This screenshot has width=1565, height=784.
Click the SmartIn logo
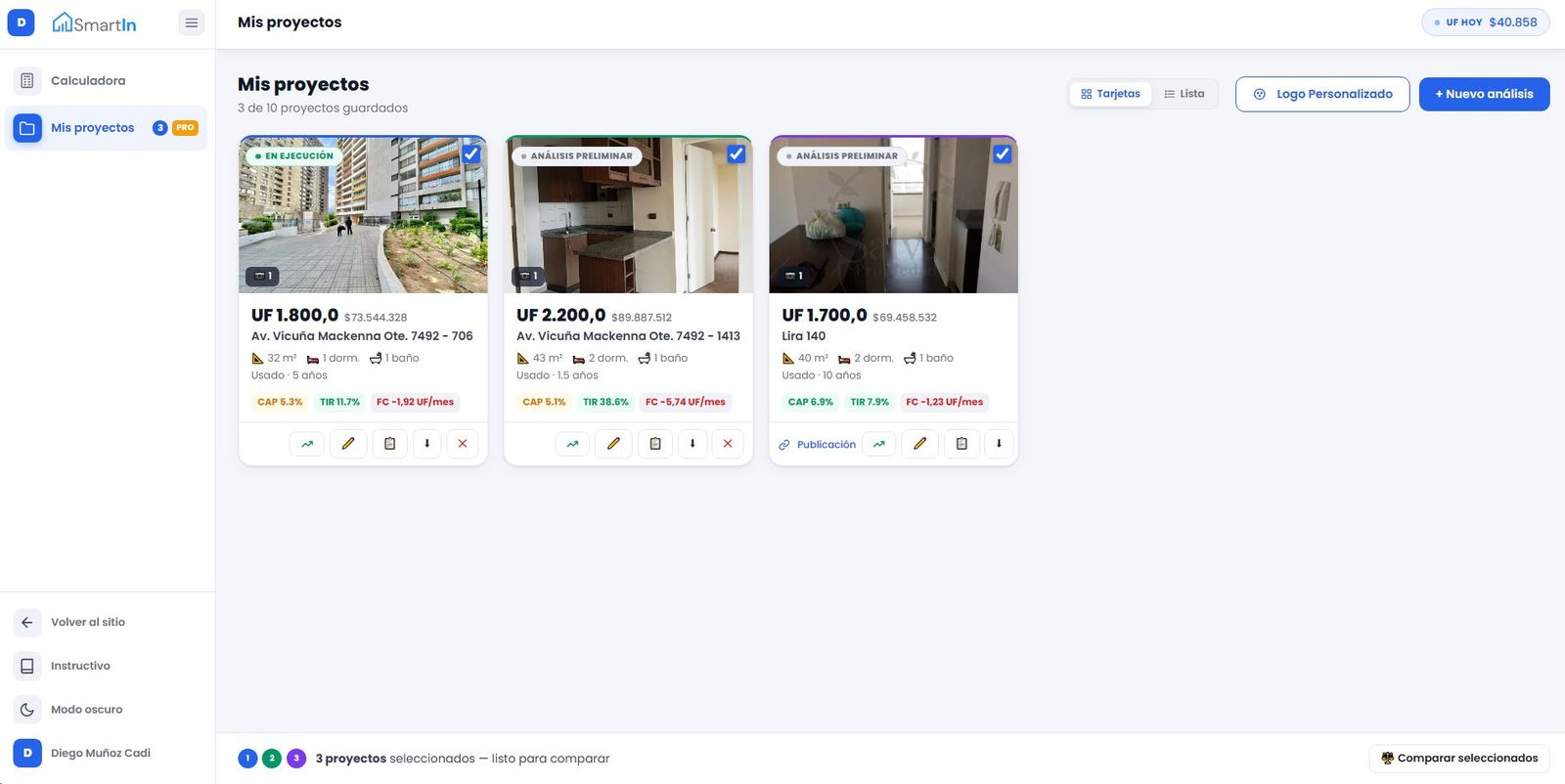(x=94, y=22)
